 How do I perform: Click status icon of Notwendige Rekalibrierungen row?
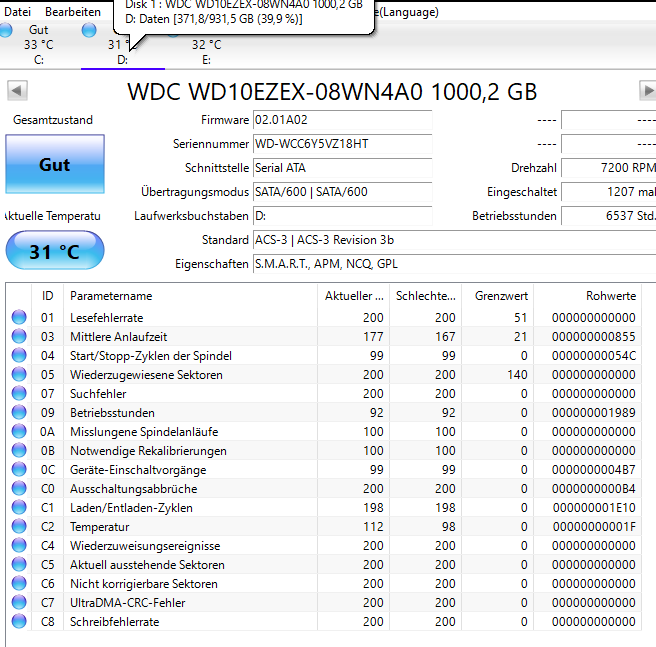point(19,450)
